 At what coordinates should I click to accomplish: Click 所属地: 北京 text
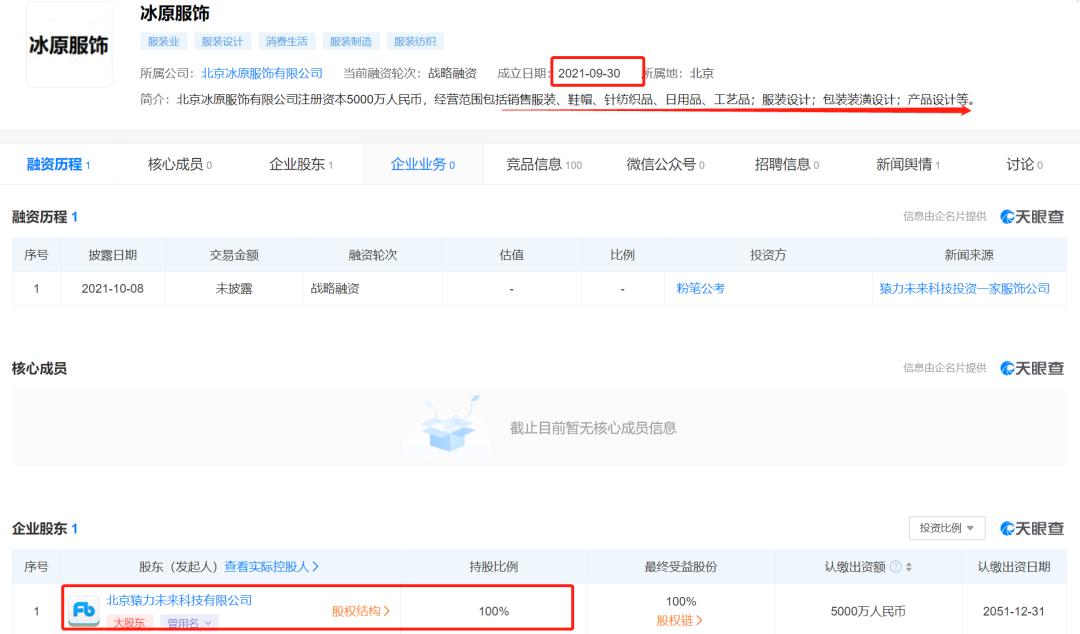pos(679,73)
